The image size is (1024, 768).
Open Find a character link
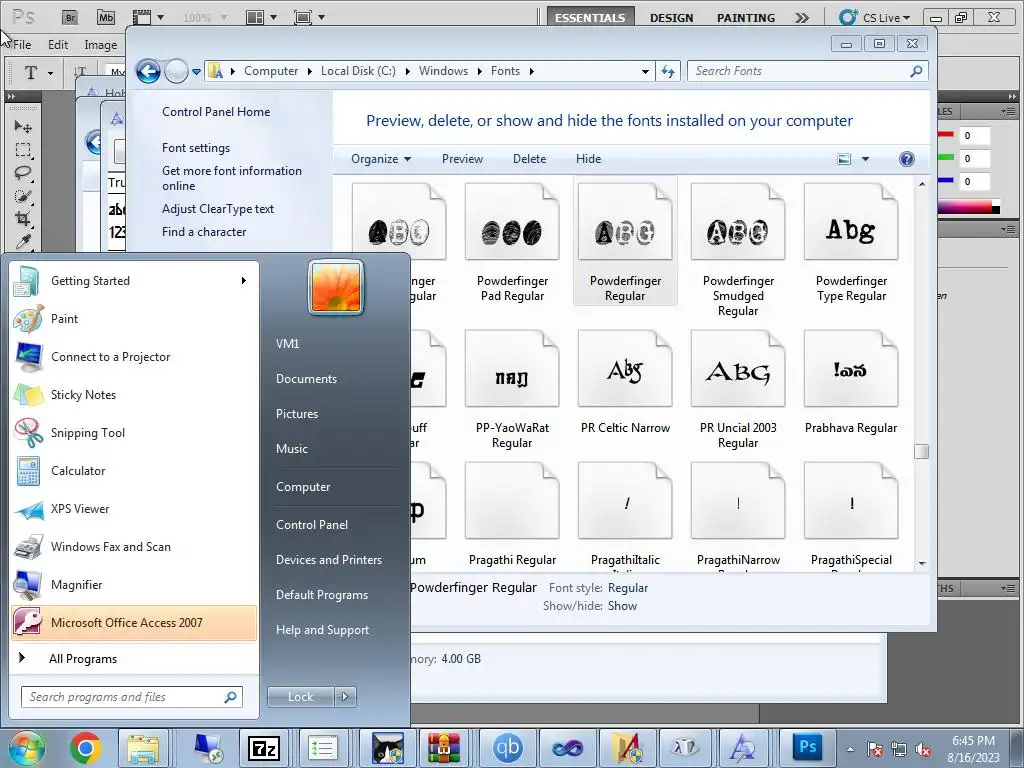point(204,232)
